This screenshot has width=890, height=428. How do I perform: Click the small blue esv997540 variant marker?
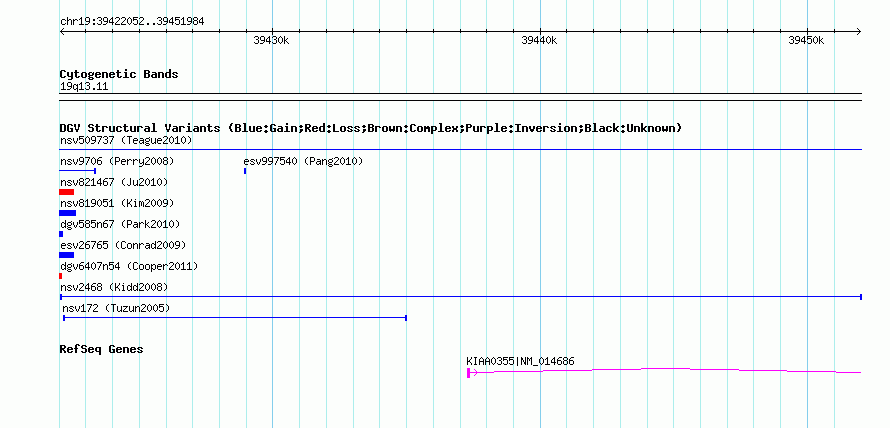coord(245,170)
